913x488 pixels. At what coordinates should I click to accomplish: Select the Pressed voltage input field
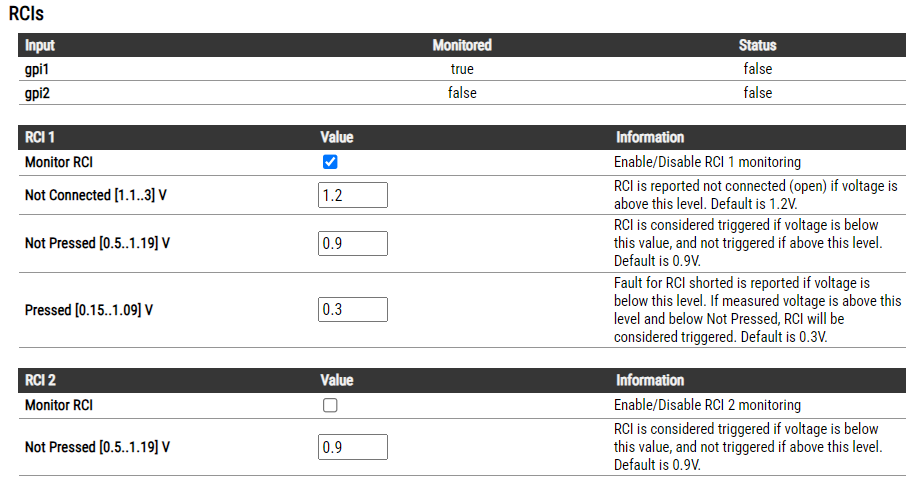pos(352,309)
